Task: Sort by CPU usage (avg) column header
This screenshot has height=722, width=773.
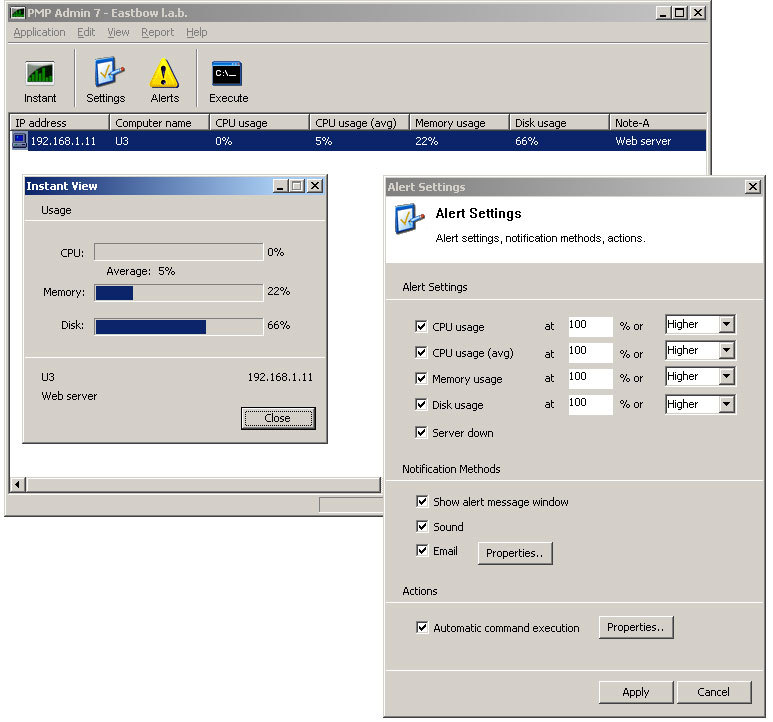Action: tap(360, 123)
